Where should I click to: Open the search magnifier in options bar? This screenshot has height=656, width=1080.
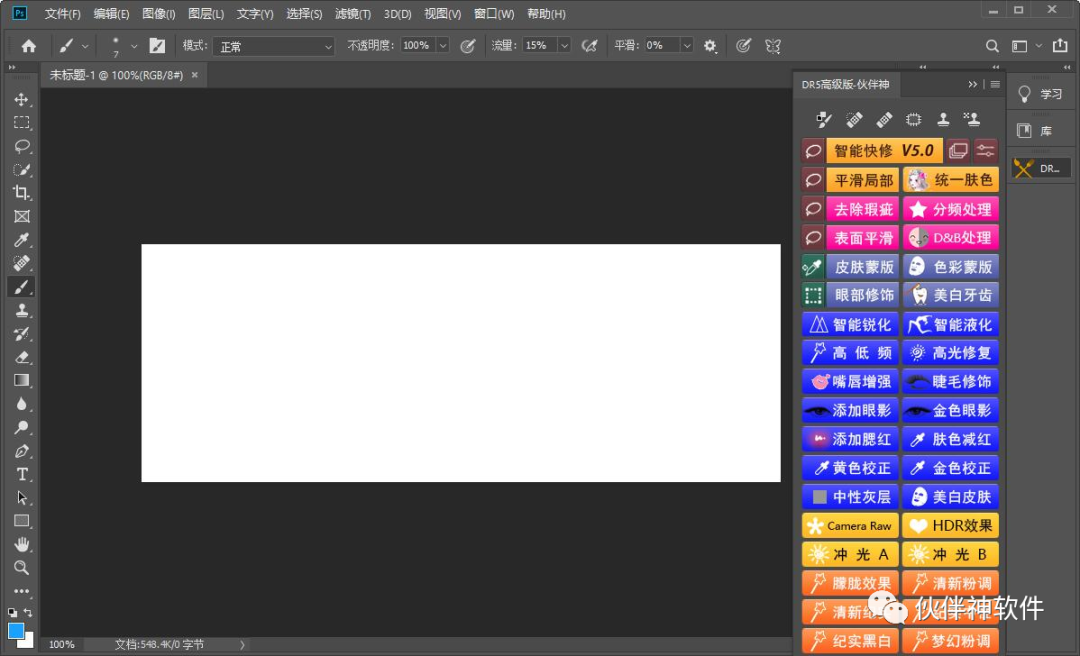click(992, 46)
